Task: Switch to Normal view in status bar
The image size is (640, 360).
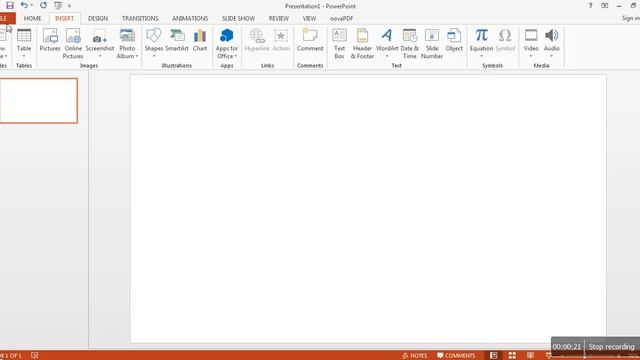Action: point(493,356)
